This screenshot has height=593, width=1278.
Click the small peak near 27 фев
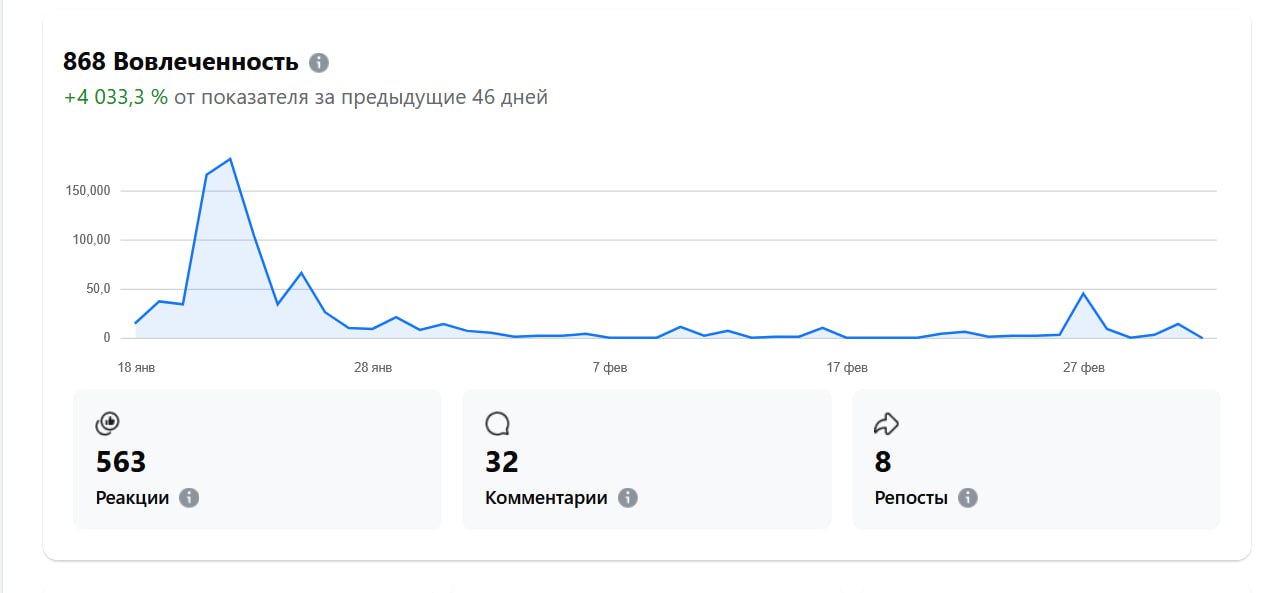click(x=1083, y=292)
